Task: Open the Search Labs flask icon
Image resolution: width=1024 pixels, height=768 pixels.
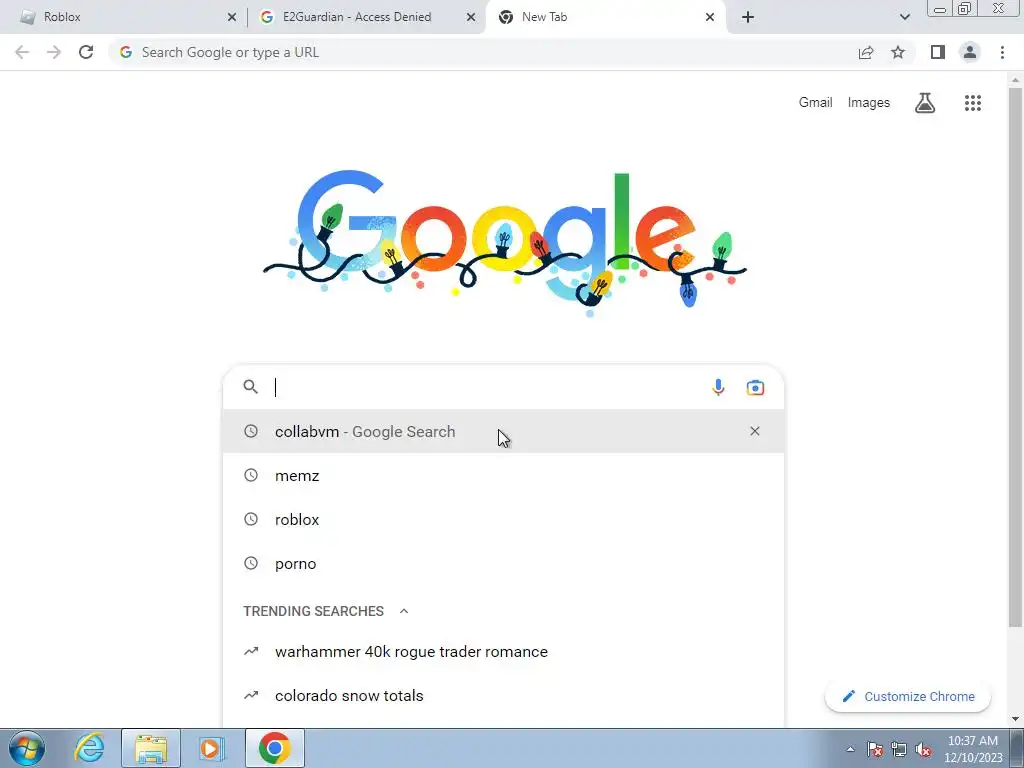Action: [x=925, y=103]
